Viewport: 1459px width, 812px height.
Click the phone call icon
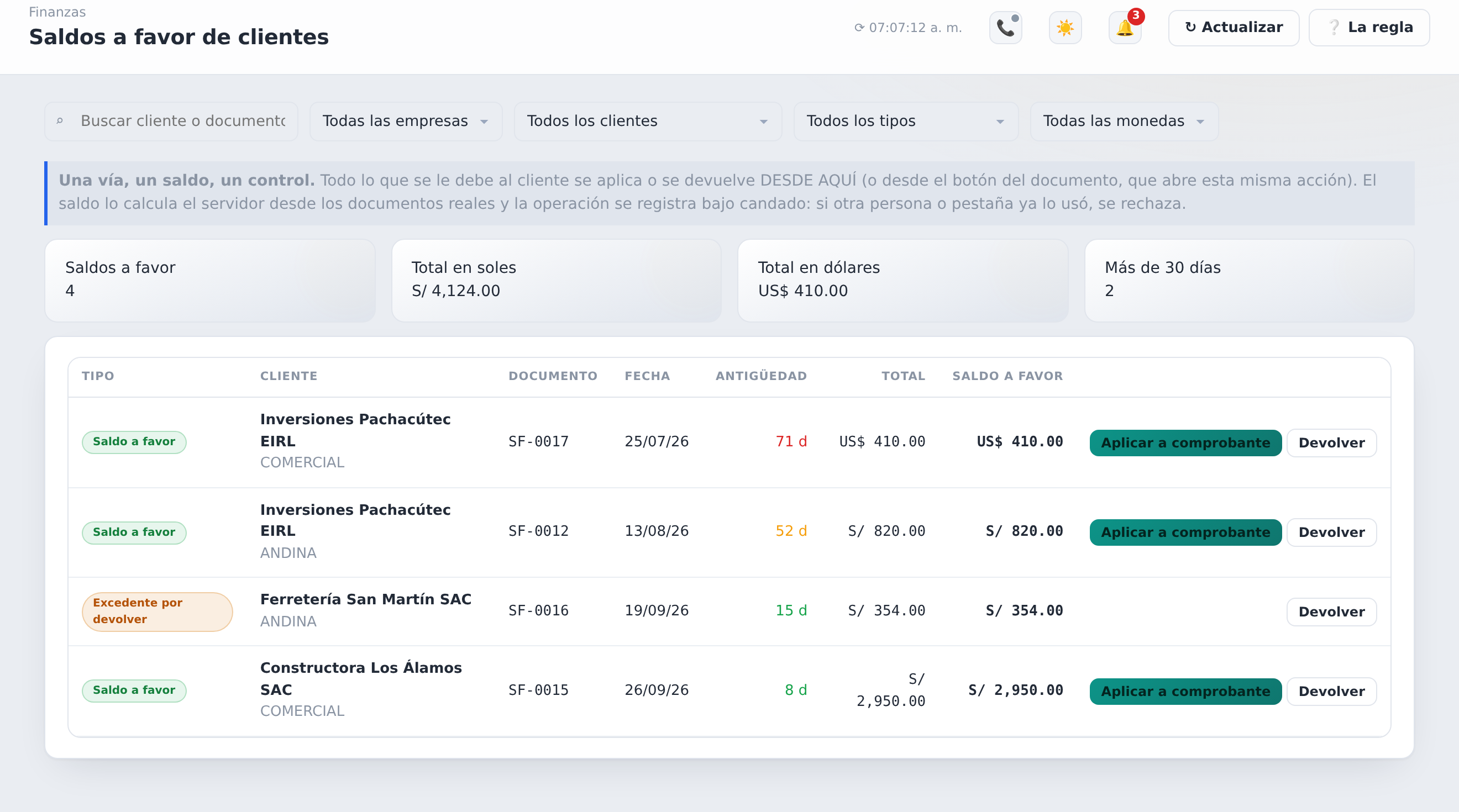point(1005,28)
